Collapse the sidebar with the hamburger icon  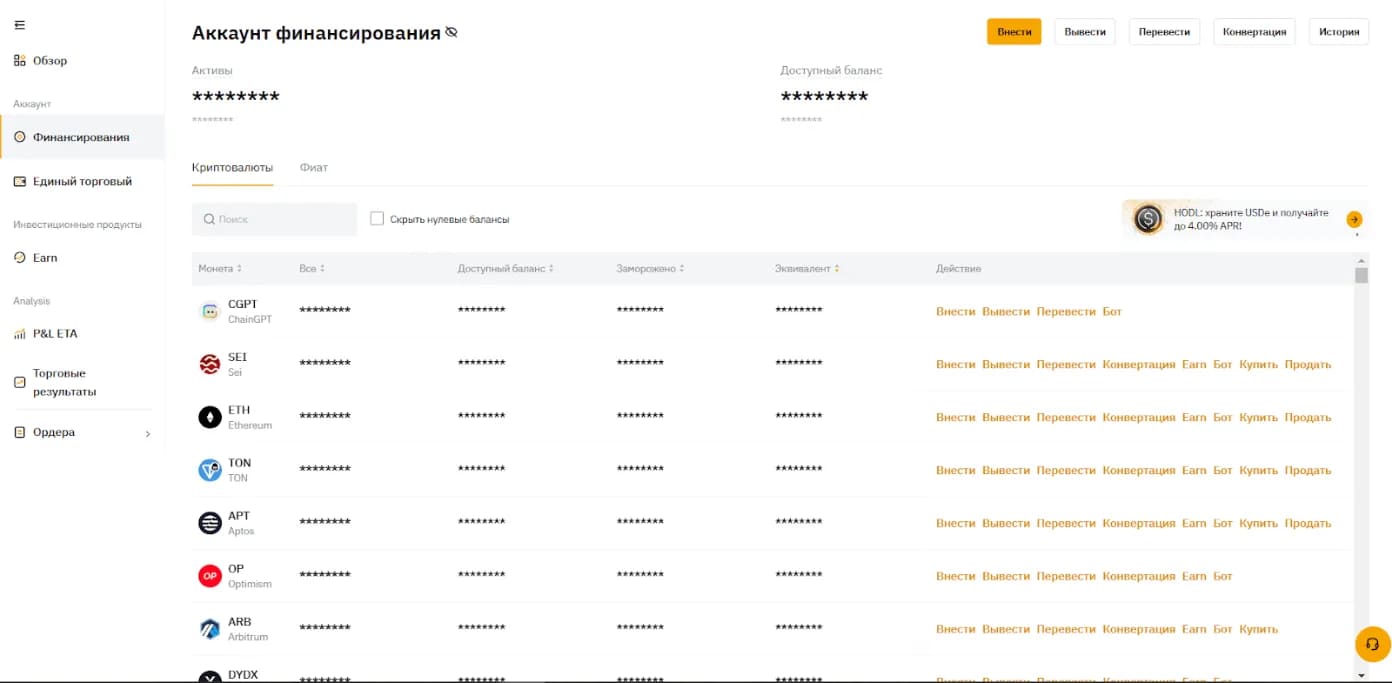pyautogui.click(x=20, y=25)
